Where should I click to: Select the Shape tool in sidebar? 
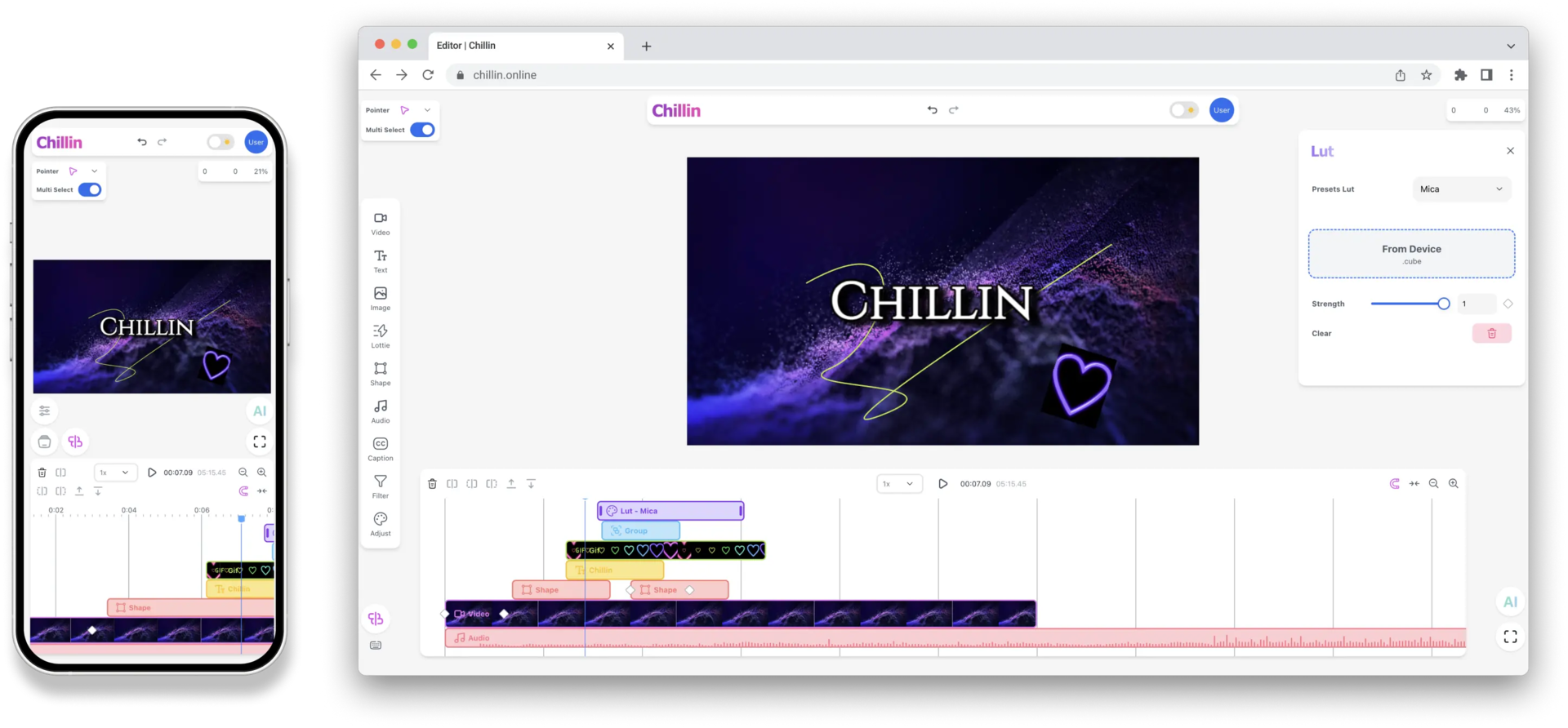[381, 372]
